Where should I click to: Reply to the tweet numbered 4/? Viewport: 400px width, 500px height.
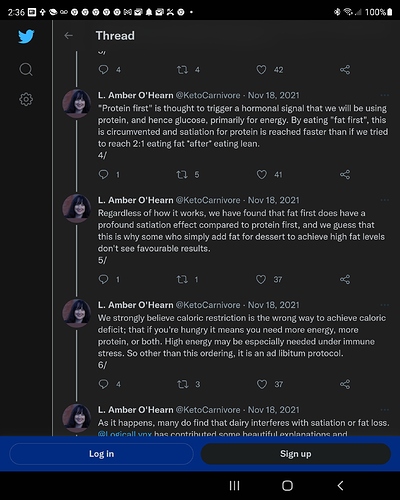[103, 174]
